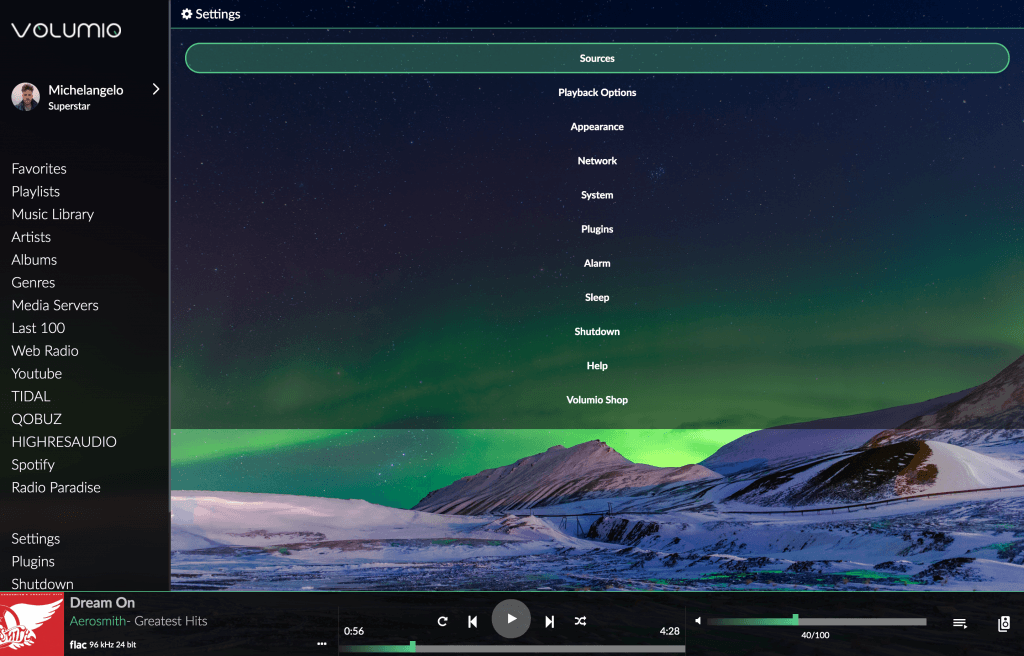Open the Volumio Shop
The width and height of the screenshot is (1024, 656).
coord(596,399)
